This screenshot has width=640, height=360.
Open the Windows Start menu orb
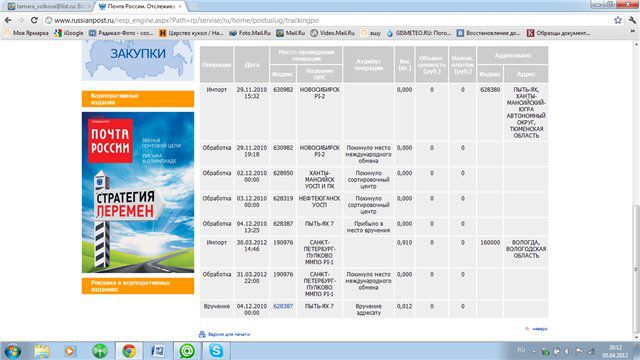[x=13, y=351]
